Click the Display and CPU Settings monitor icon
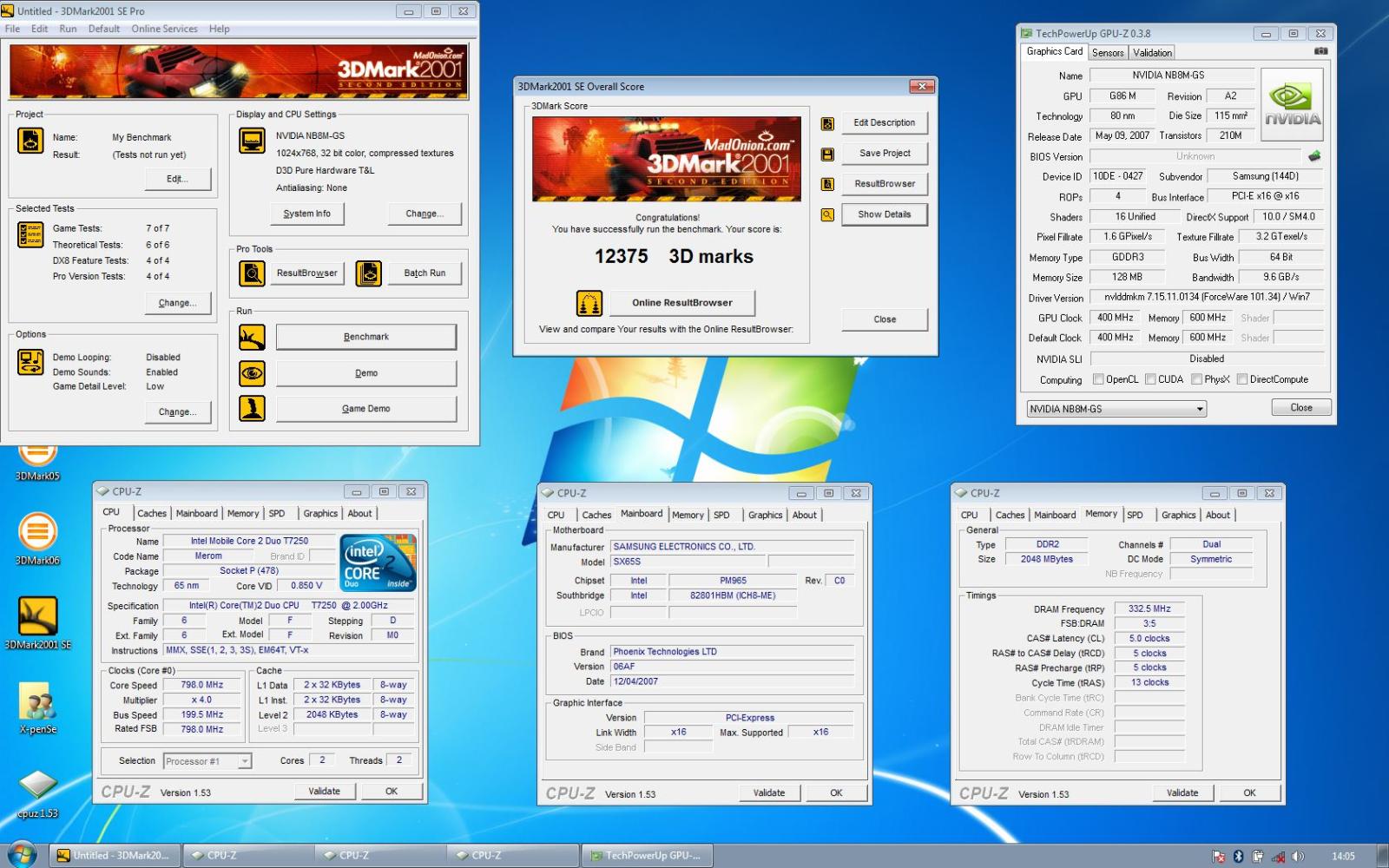 click(253, 141)
